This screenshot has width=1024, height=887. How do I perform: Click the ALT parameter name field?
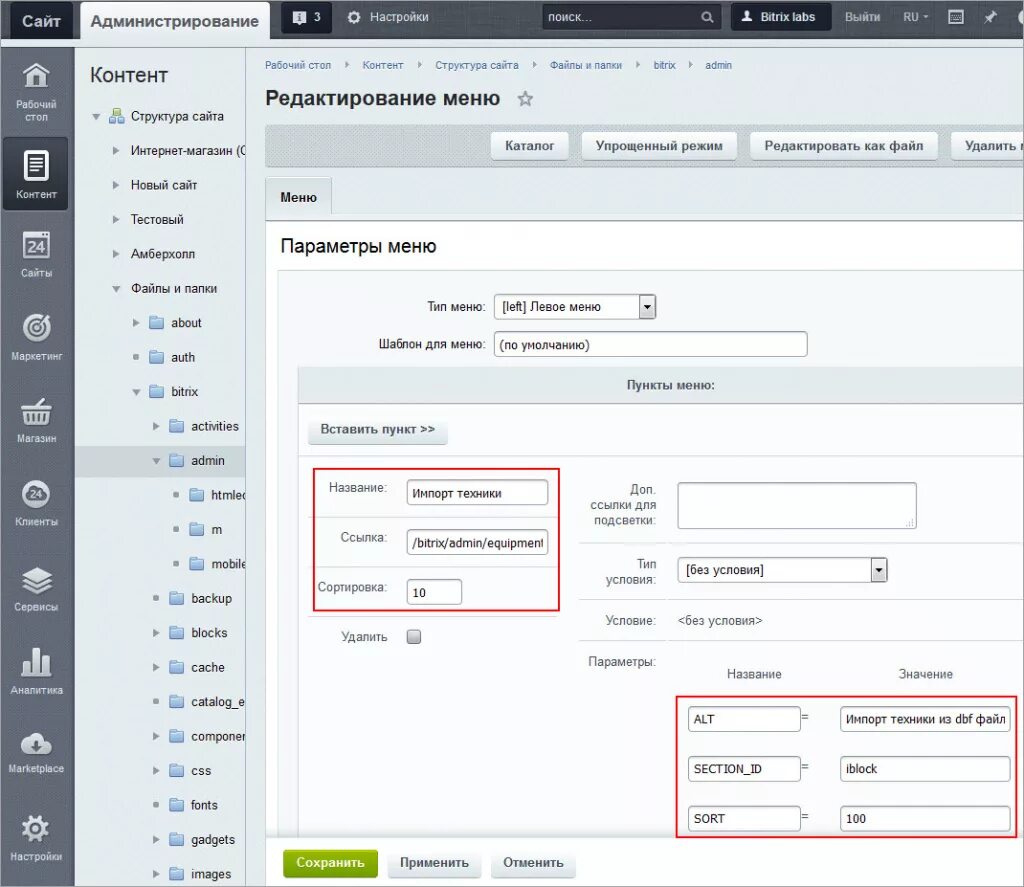(x=744, y=719)
